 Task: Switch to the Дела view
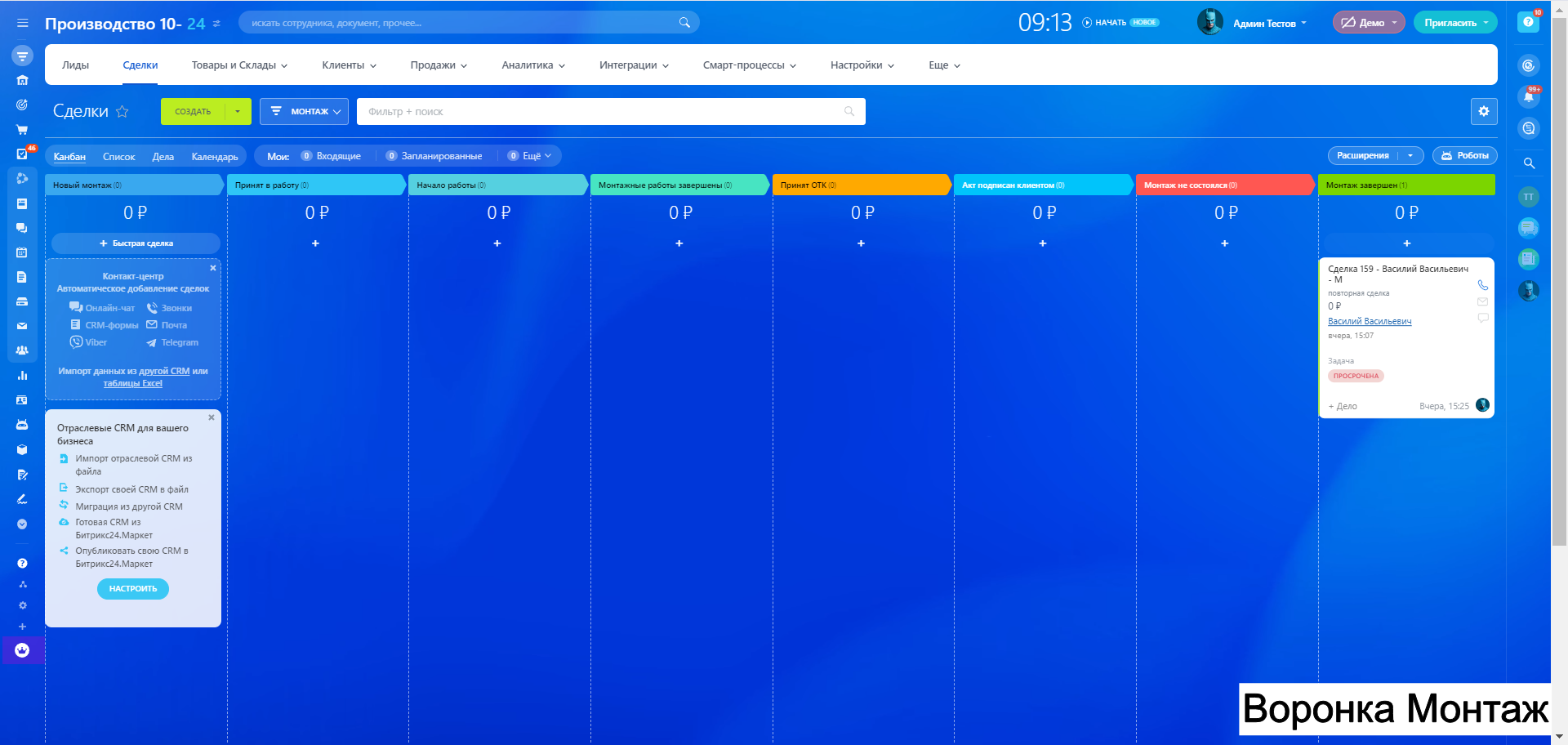click(x=163, y=156)
